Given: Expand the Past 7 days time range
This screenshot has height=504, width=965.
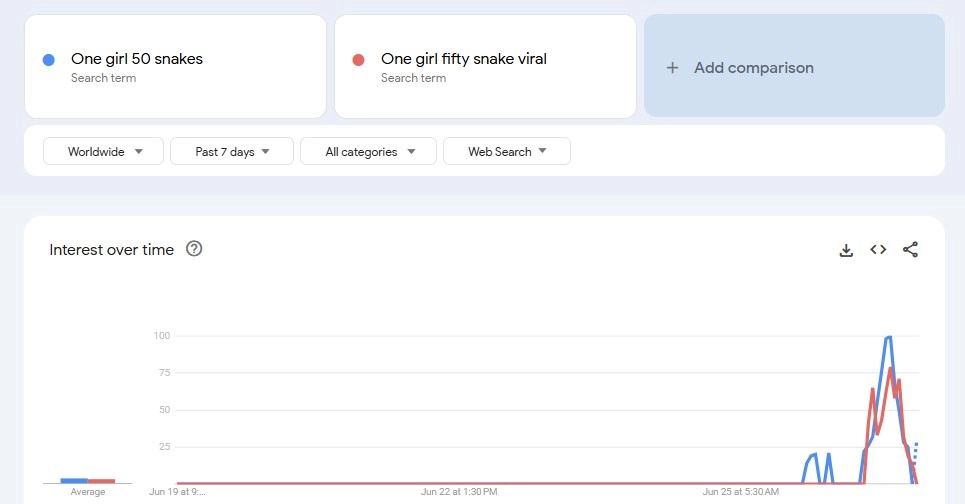Looking at the screenshot, I should pos(231,152).
